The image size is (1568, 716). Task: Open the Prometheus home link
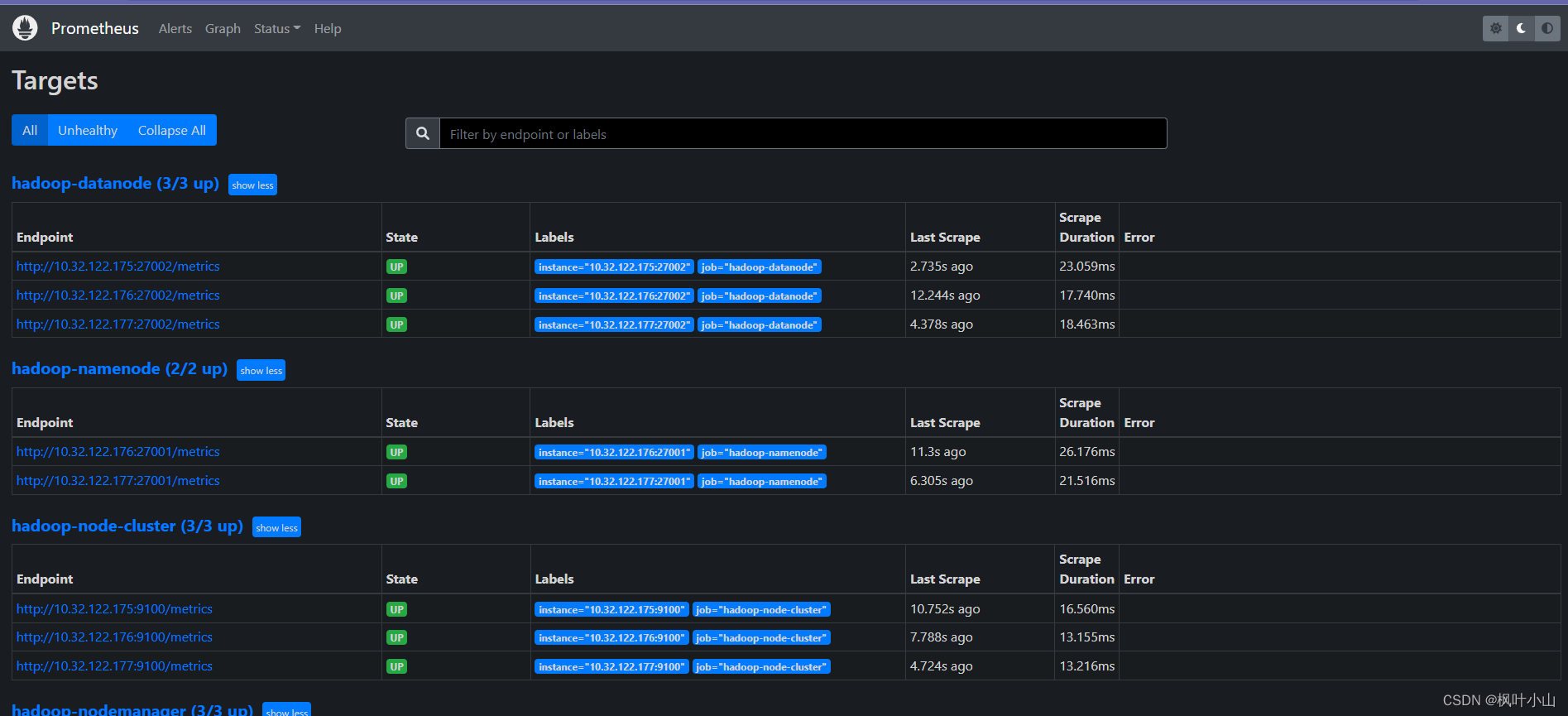pos(95,28)
